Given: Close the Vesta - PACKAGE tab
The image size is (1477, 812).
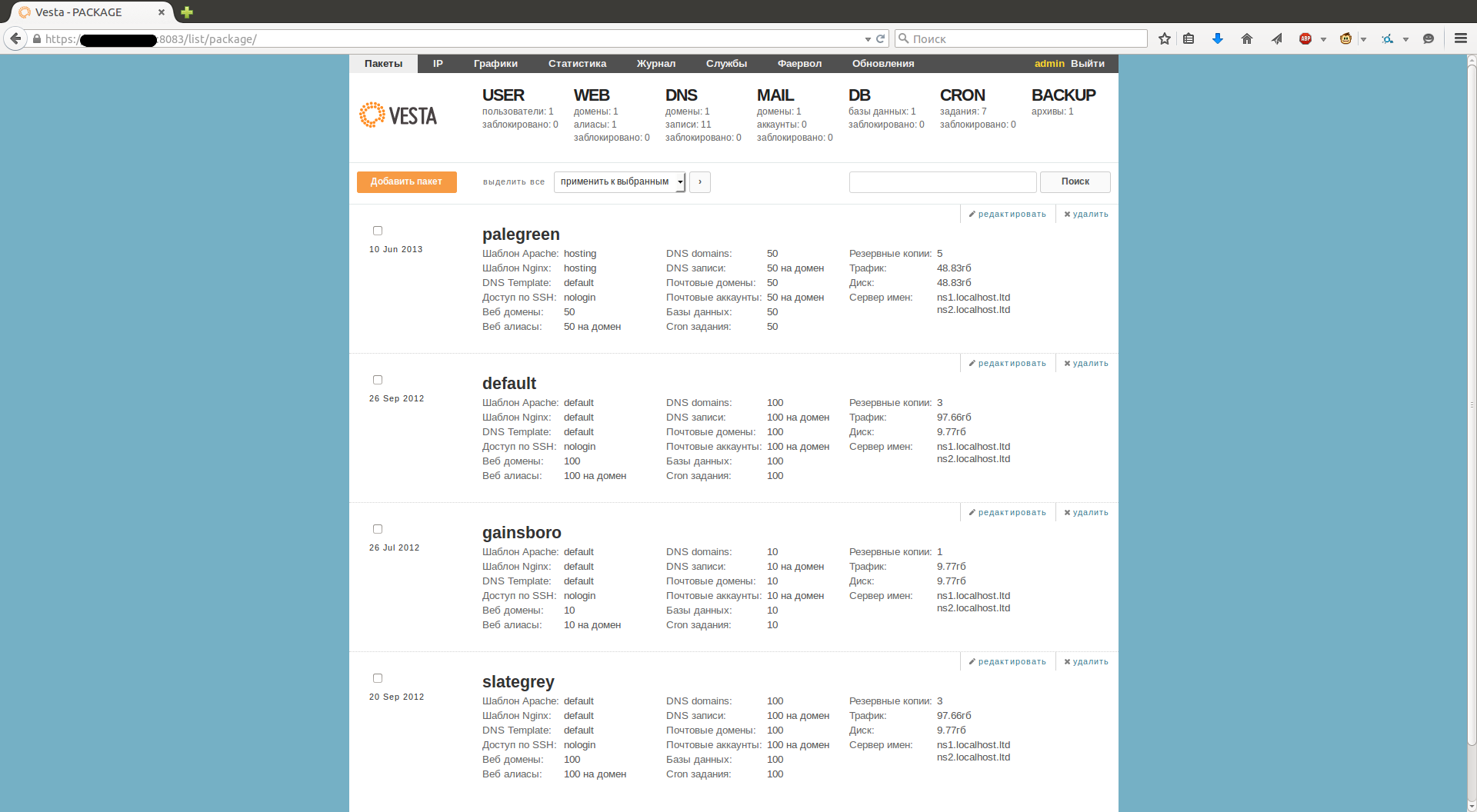Looking at the screenshot, I should pos(162,12).
